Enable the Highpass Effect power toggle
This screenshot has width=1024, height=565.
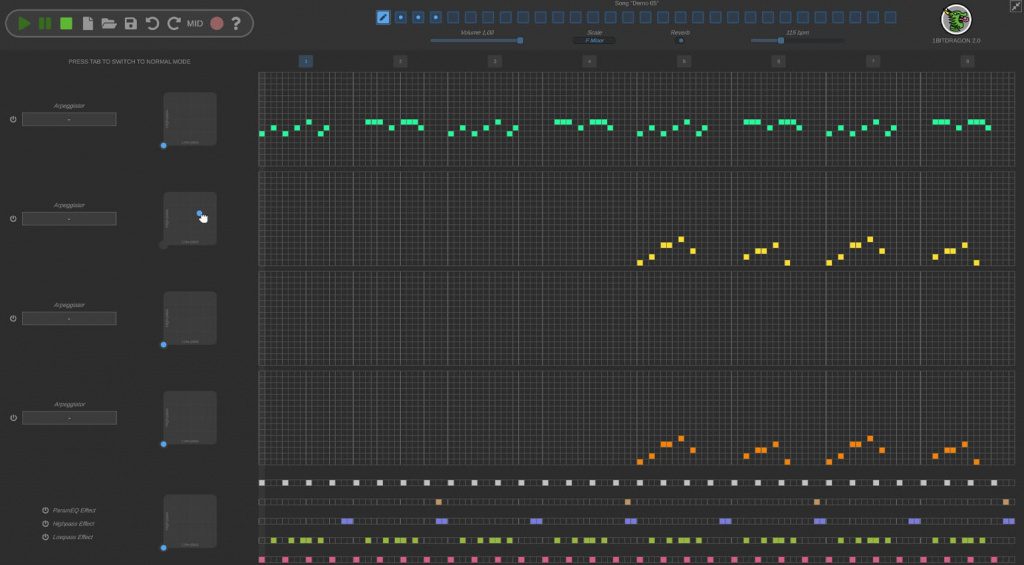[x=45, y=523]
